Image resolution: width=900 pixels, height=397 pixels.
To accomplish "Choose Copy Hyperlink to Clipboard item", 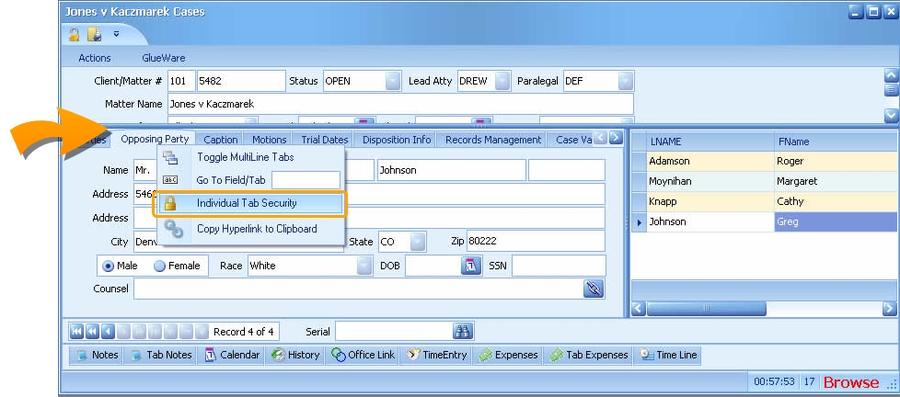I will (x=250, y=228).
